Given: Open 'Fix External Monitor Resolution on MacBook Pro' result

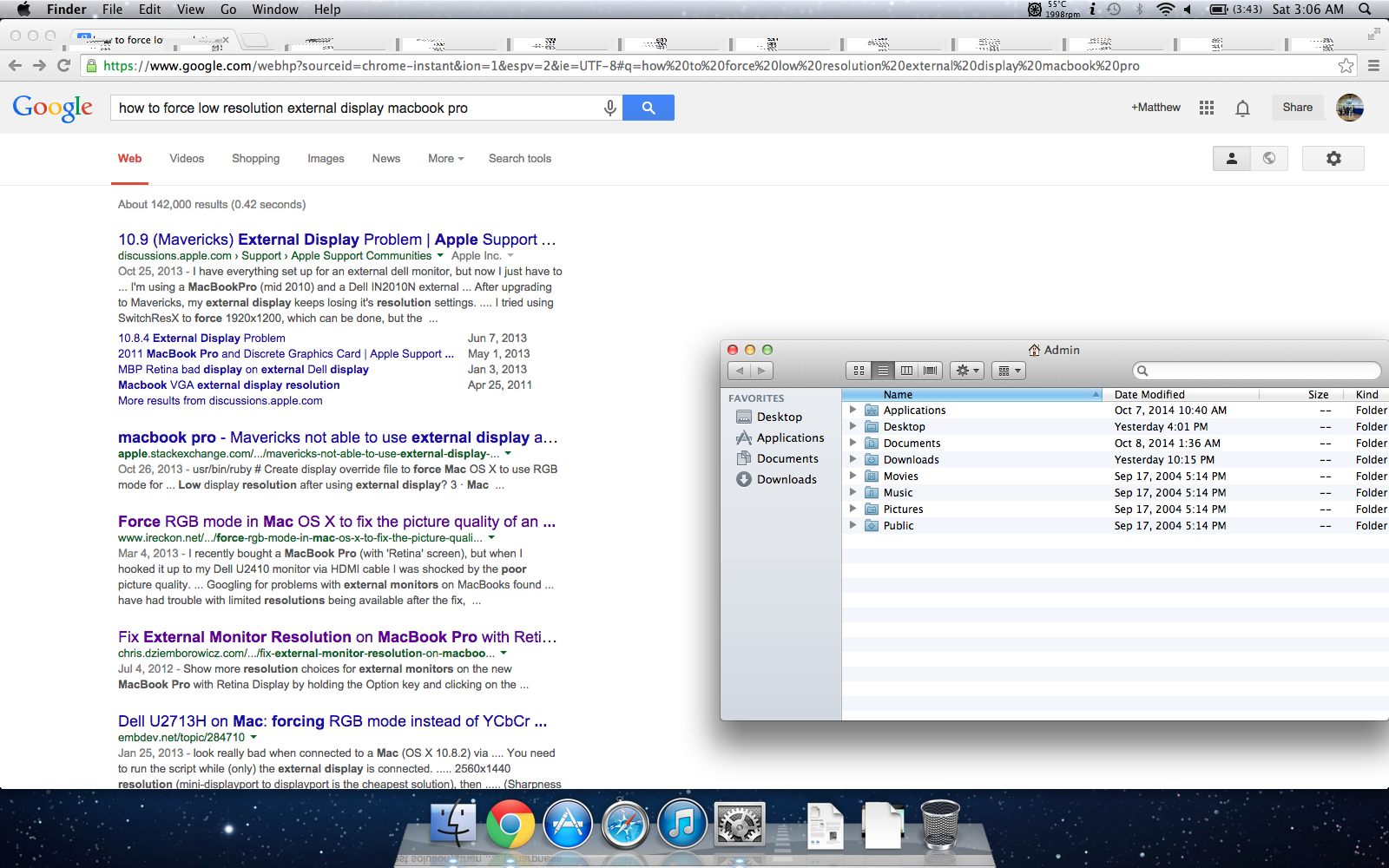Looking at the screenshot, I should [338, 637].
